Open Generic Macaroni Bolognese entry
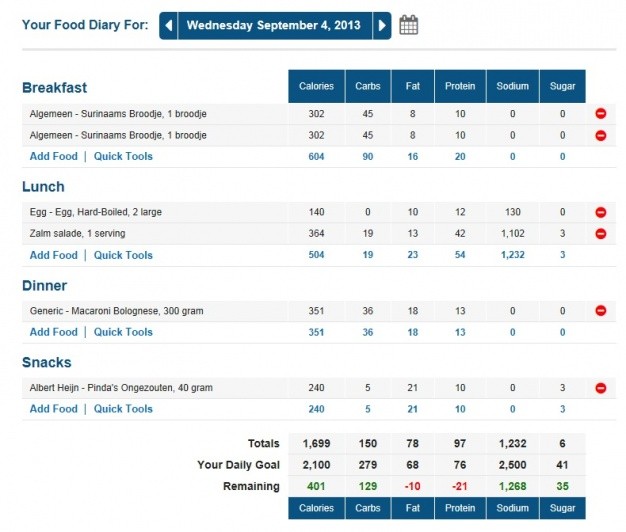The width and height of the screenshot is (626, 532). 116,311
